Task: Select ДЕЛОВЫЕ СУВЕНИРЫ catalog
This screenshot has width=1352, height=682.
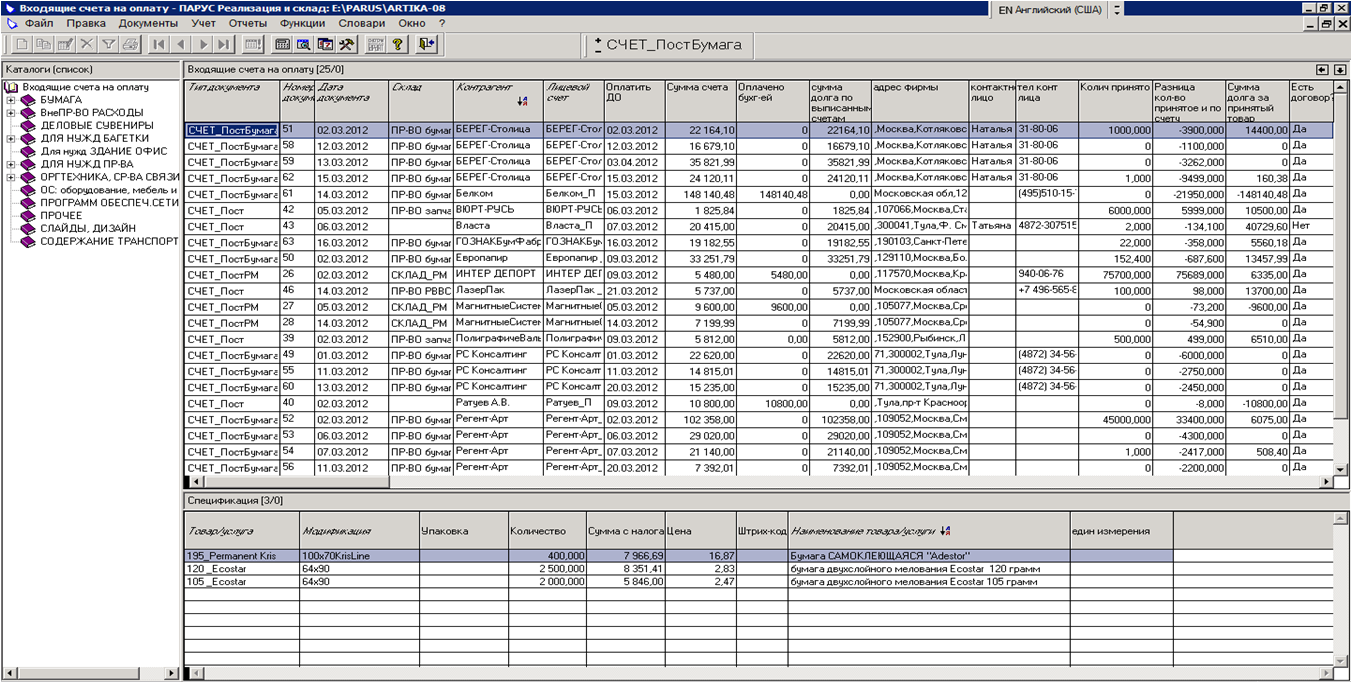Action: click(x=97, y=125)
